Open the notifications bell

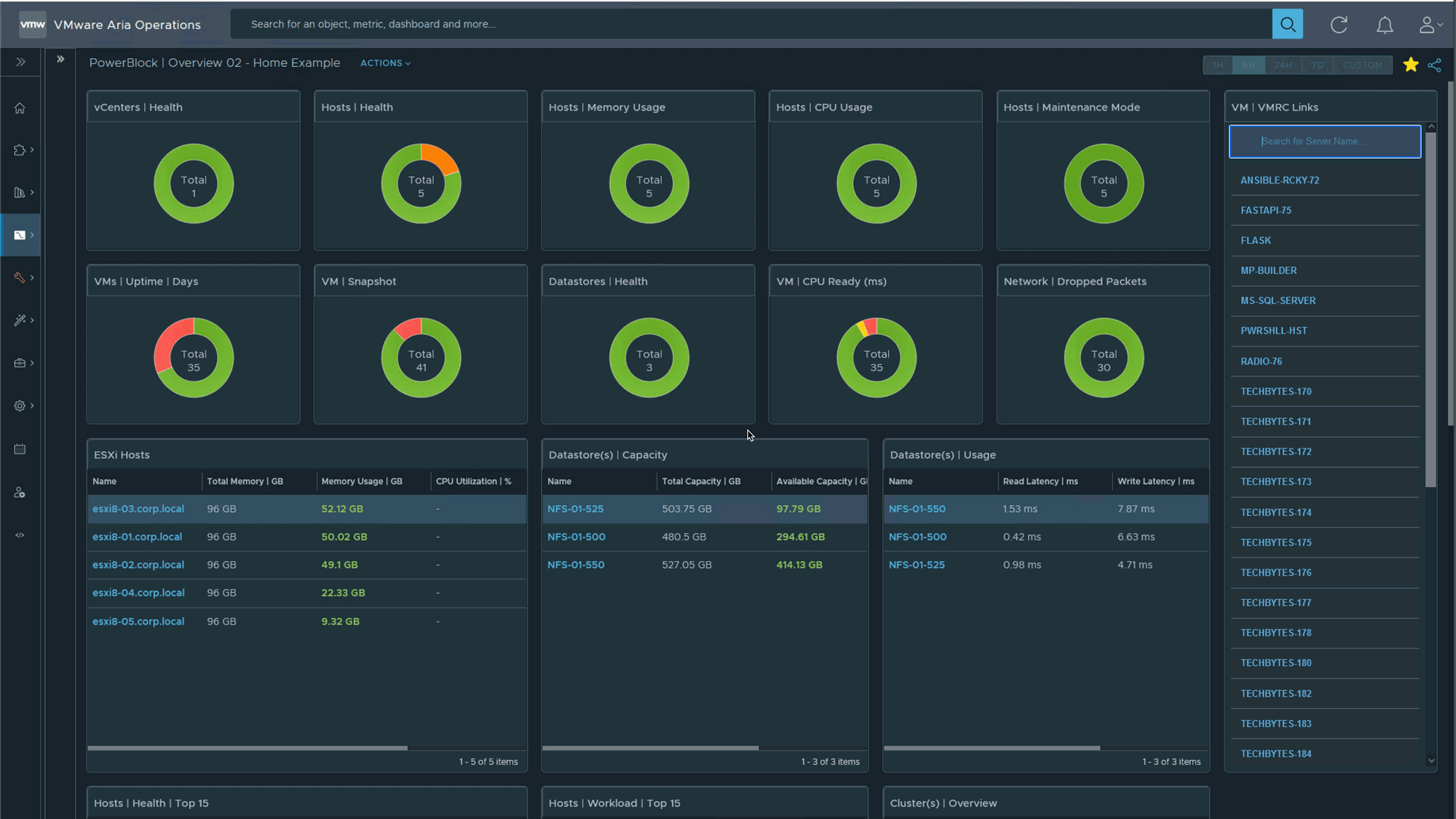coord(1385,25)
